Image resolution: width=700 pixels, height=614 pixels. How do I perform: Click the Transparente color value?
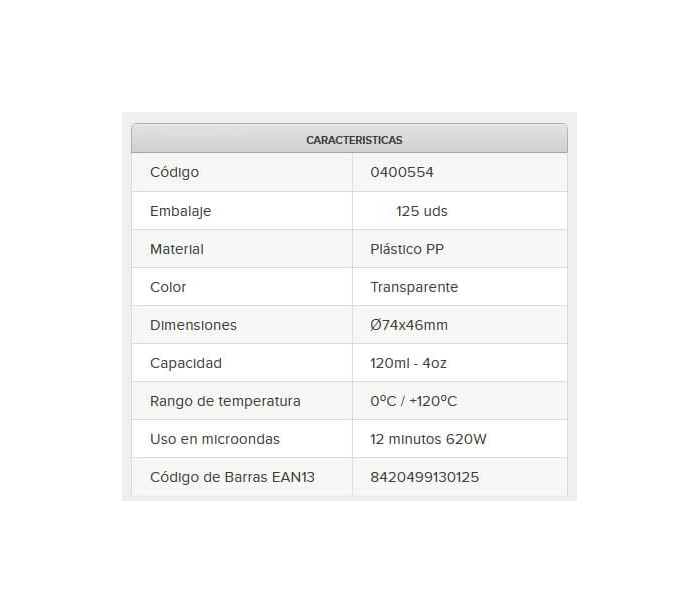(414, 287)
